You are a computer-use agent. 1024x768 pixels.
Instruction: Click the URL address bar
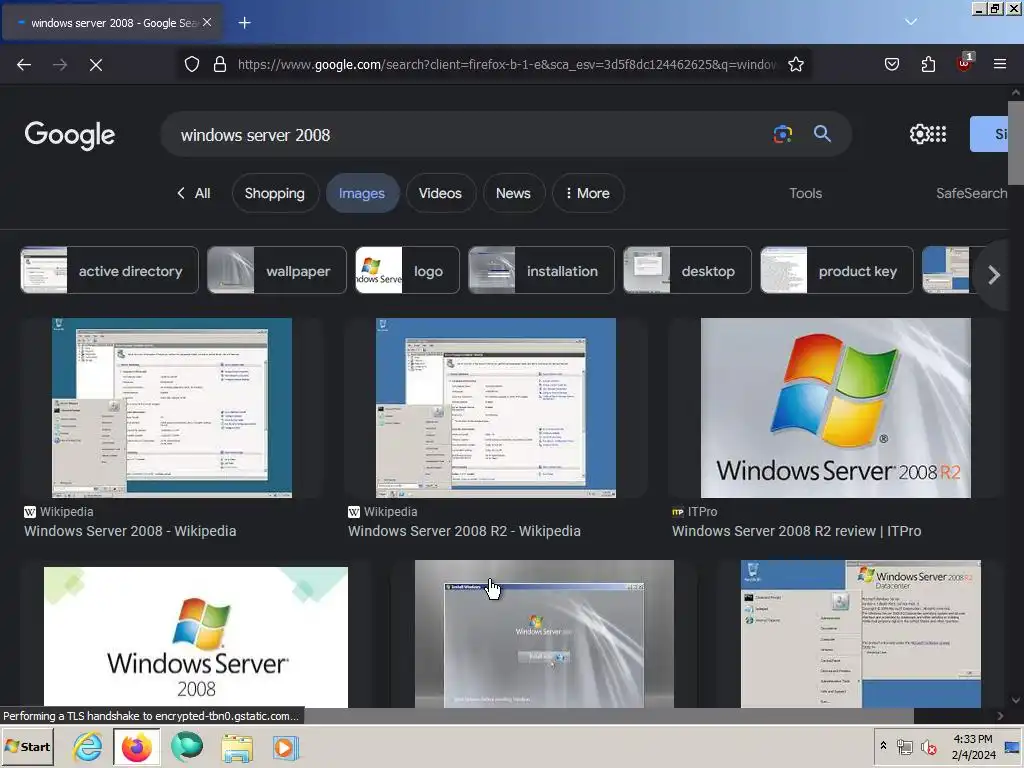[507, 64]
